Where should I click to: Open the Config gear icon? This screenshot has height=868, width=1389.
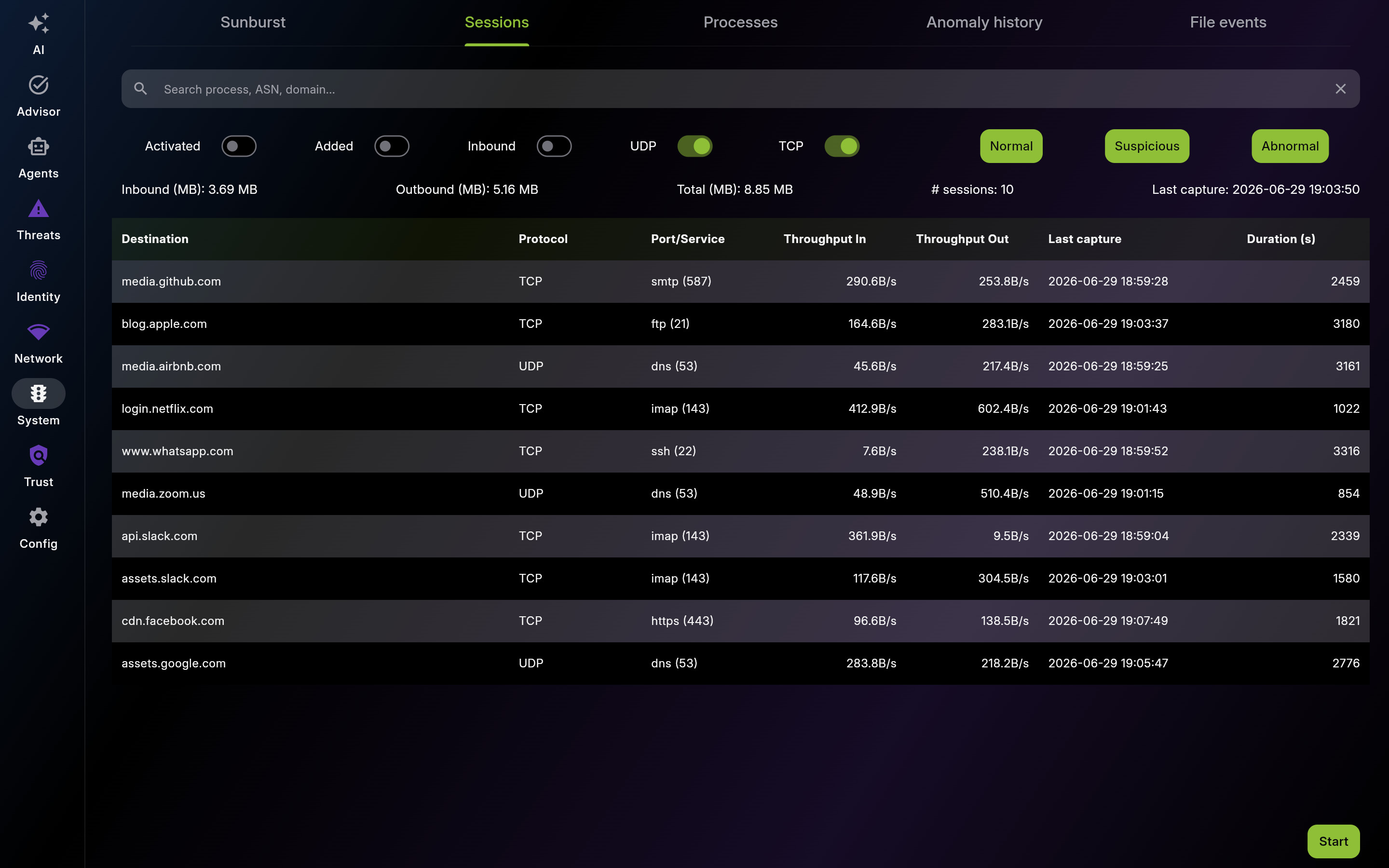pyautogui.click(x=39, y=517)
